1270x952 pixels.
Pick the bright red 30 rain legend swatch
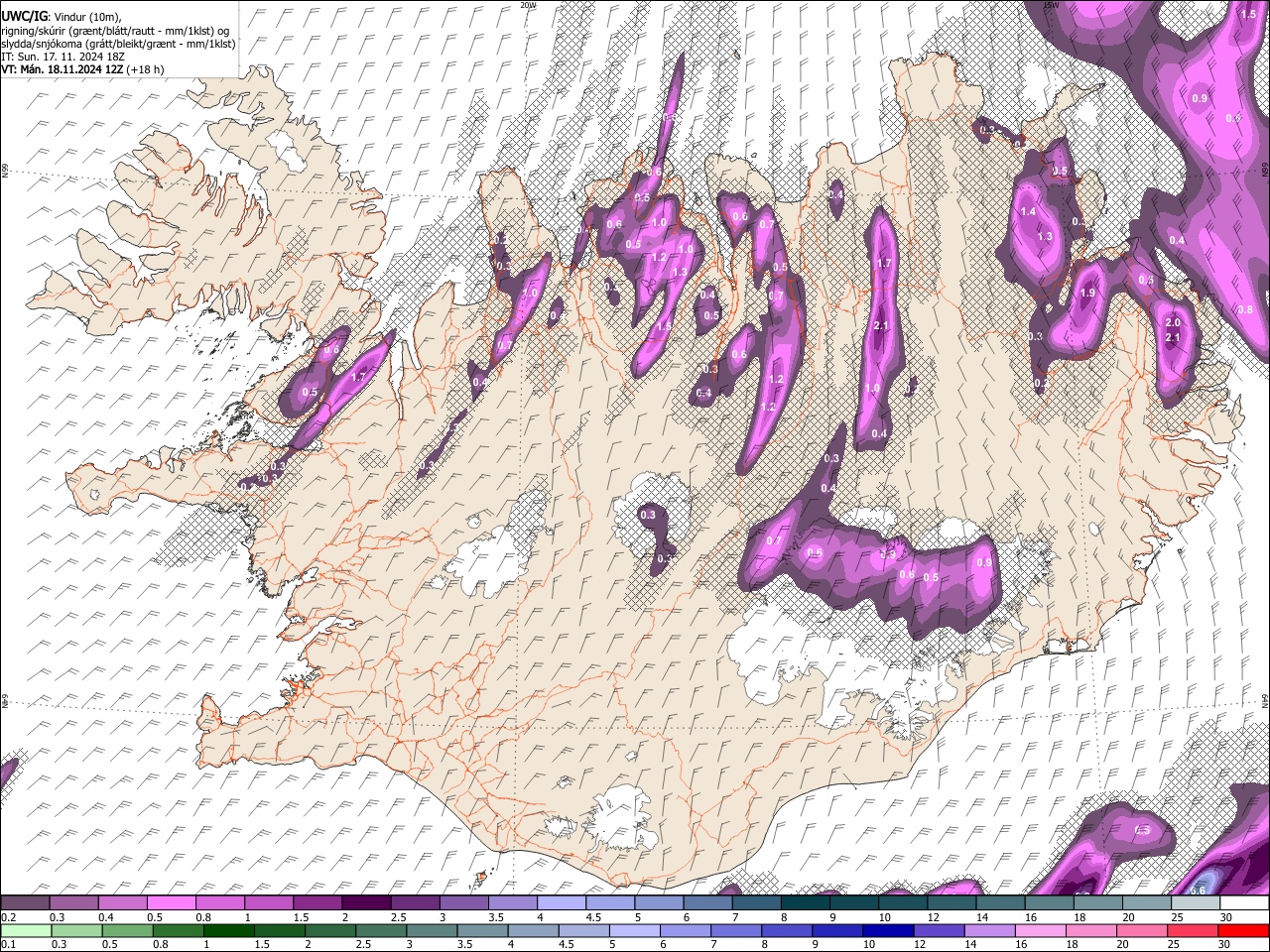coord(1243,930)
